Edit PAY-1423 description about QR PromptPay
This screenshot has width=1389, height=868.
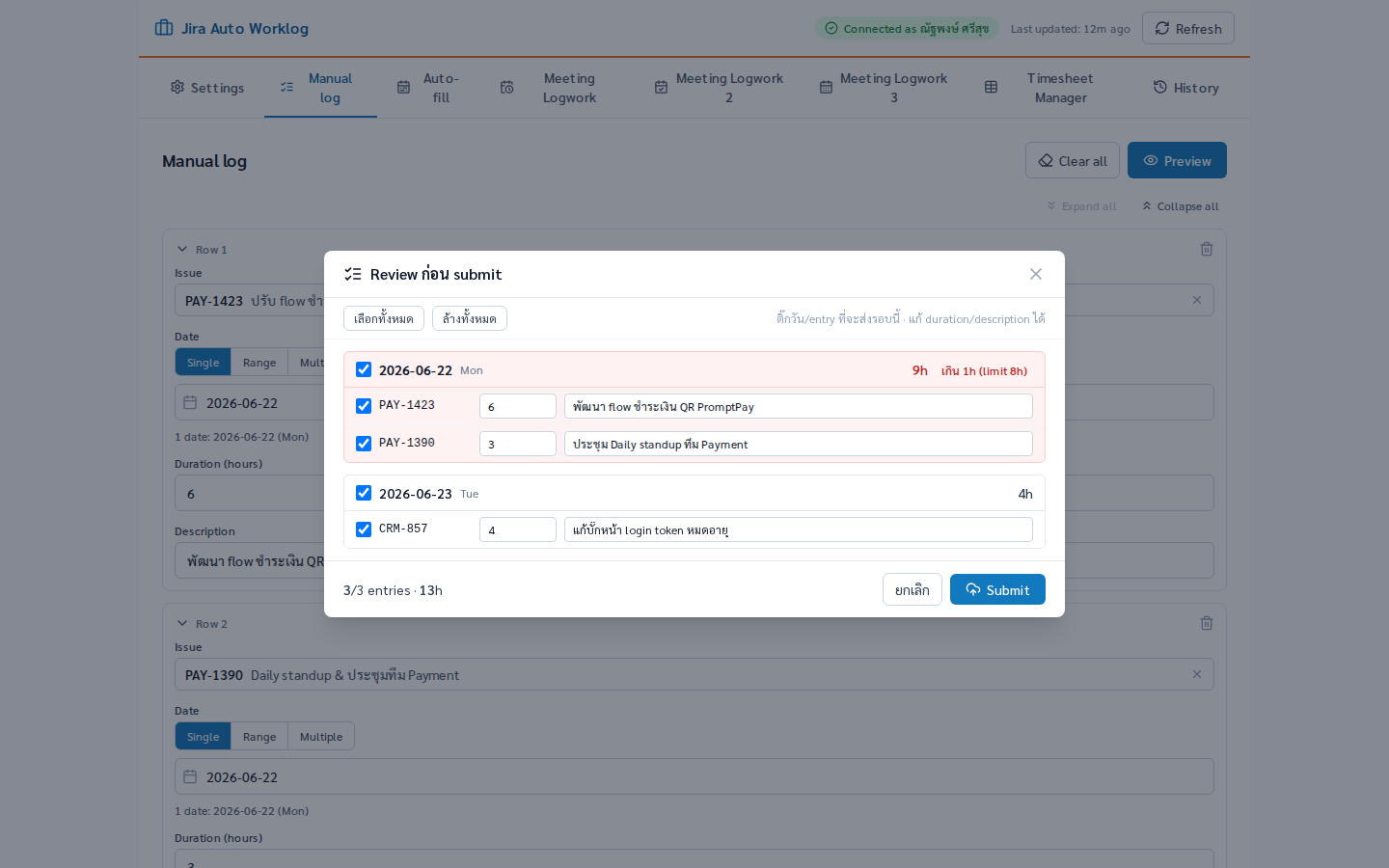799,406
